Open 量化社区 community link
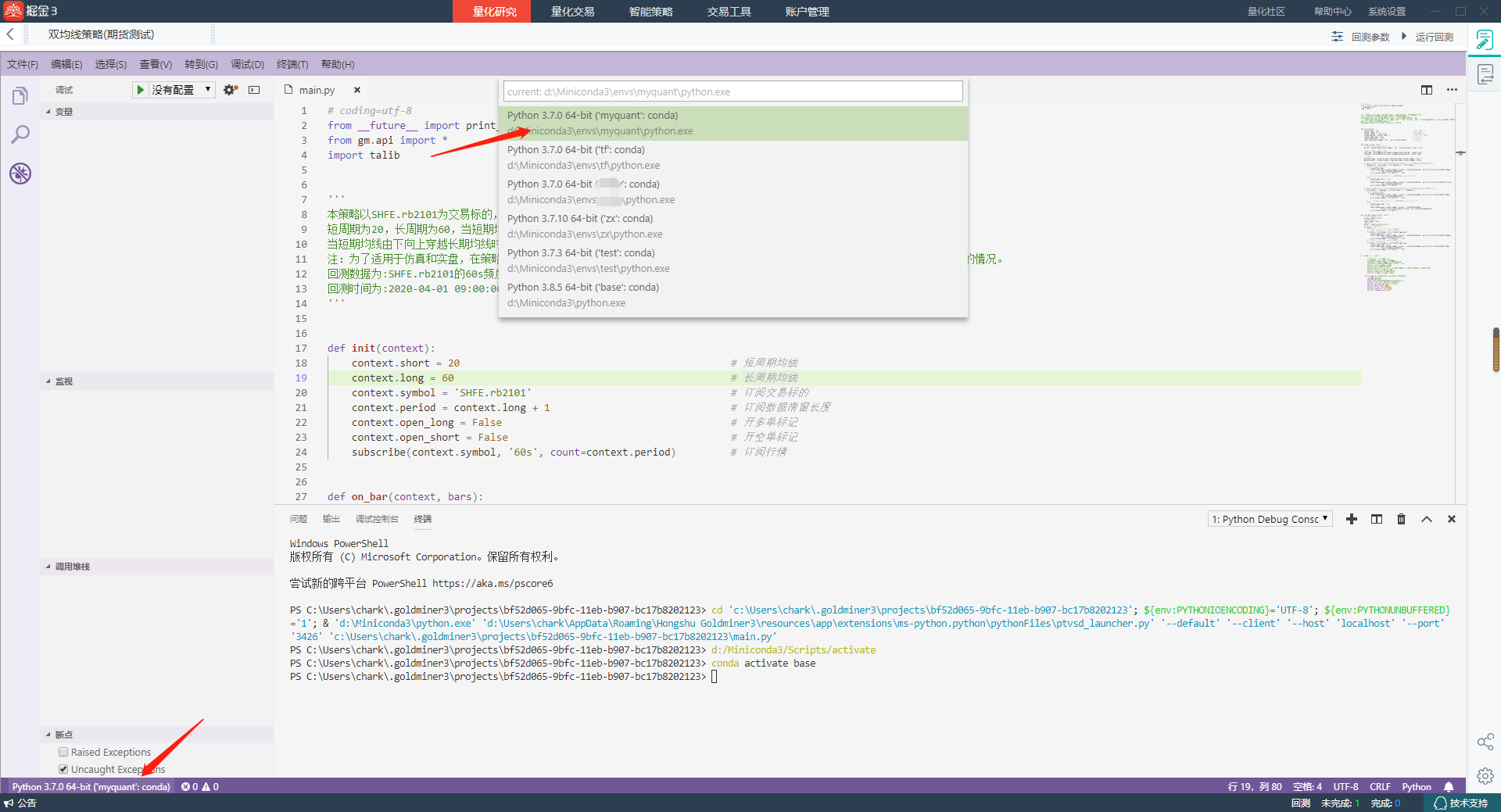The height and width of the screenshot is (812, 1501). 1266,12
